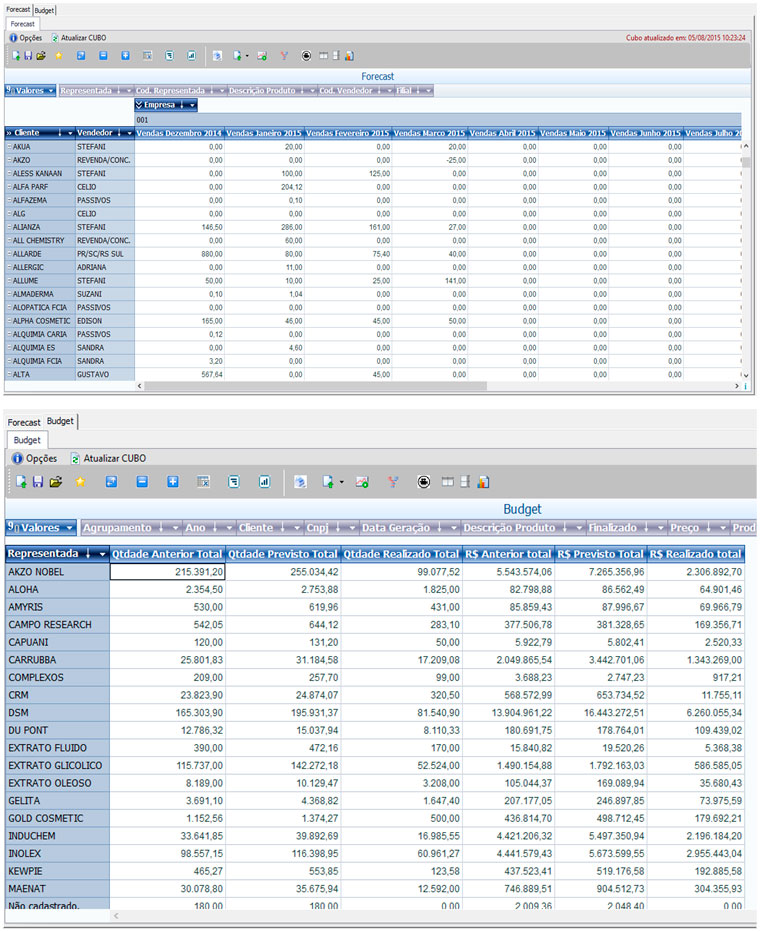Select the AKZO NOBEL row header in Budget
The height and width of the screenshot is (932, 760).
tap(57, 572)
